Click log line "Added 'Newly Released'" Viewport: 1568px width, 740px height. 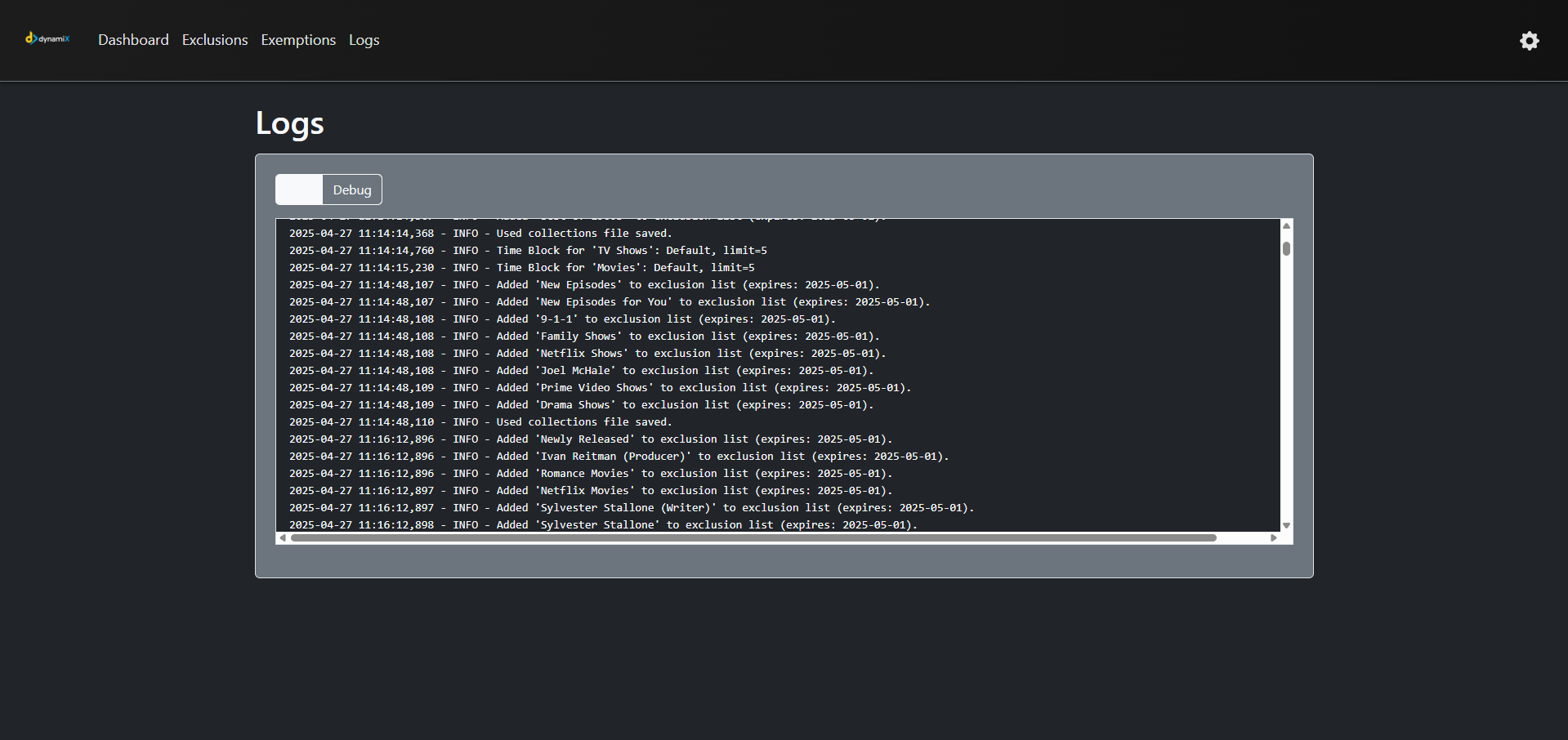(x=591, y=439)
